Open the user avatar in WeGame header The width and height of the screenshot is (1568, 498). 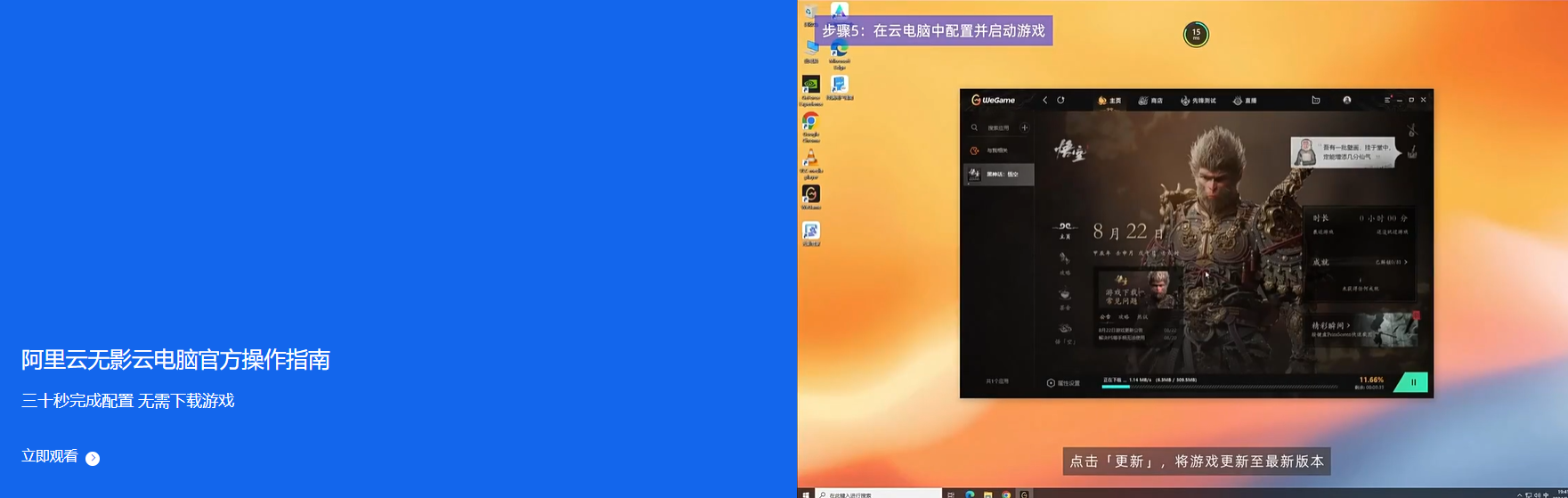(1346, 100)
